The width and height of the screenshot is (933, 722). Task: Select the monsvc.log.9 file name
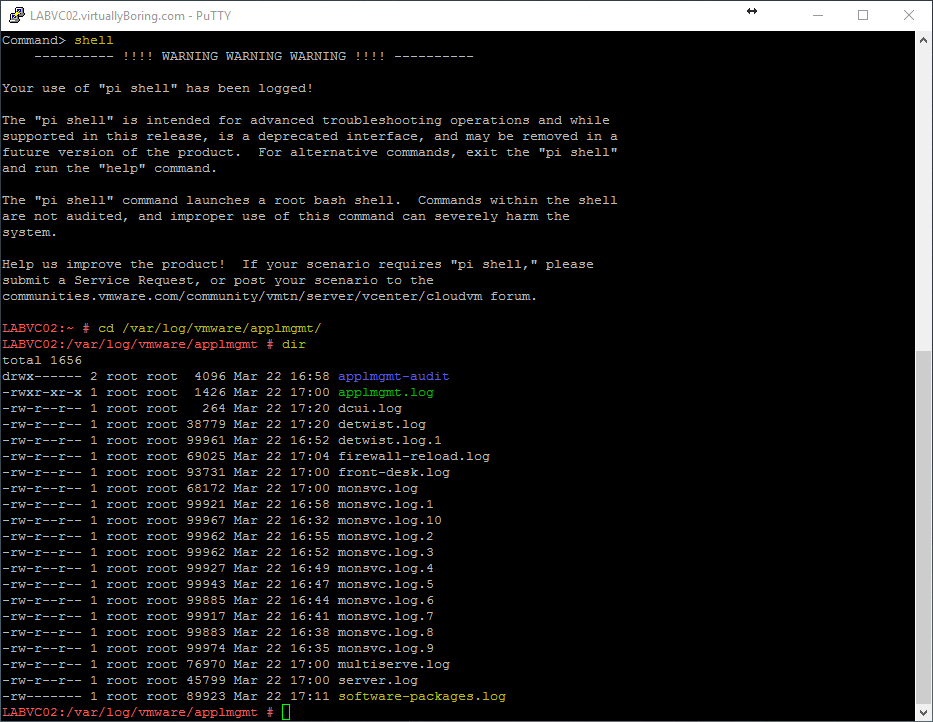(386, 649)
